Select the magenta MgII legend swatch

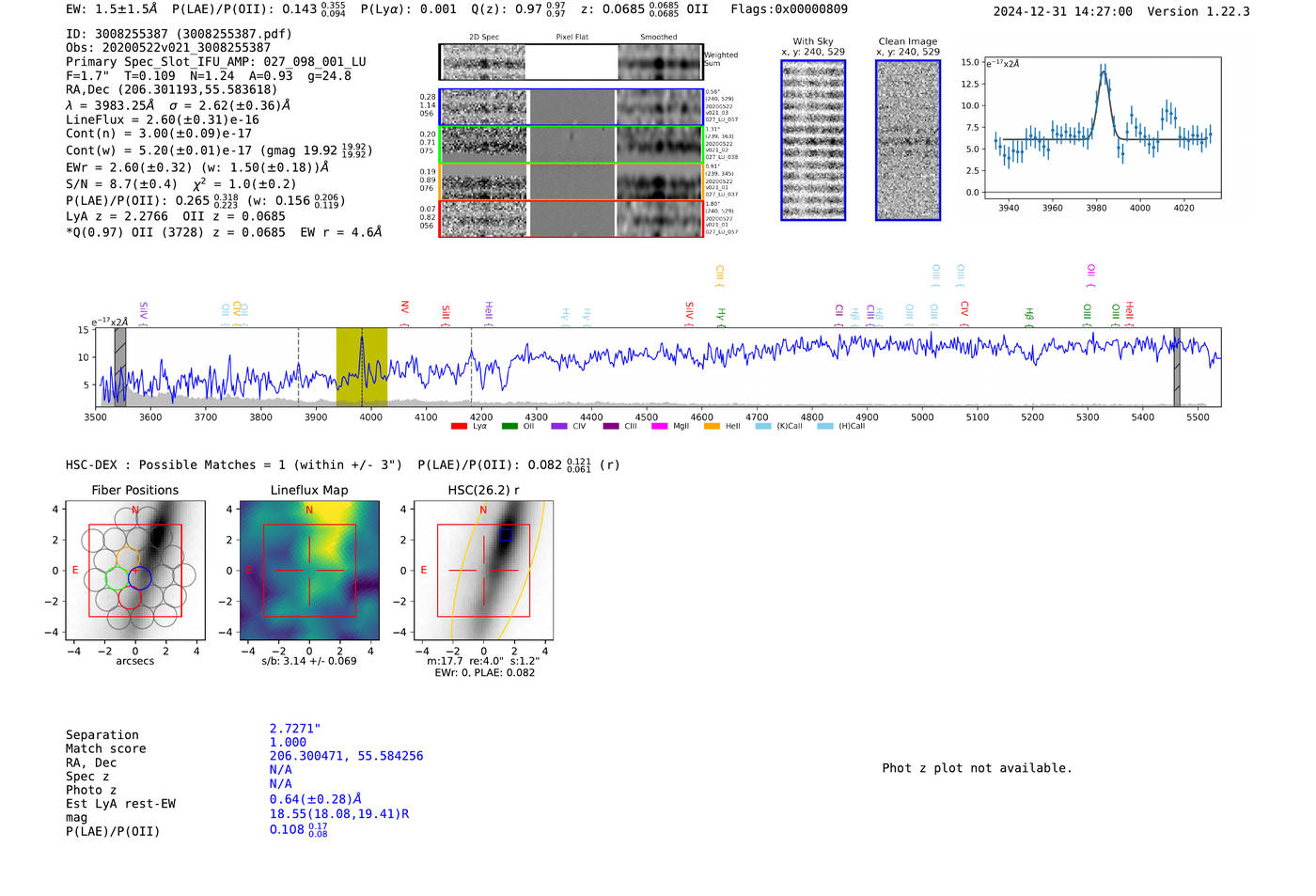[658, 426]
